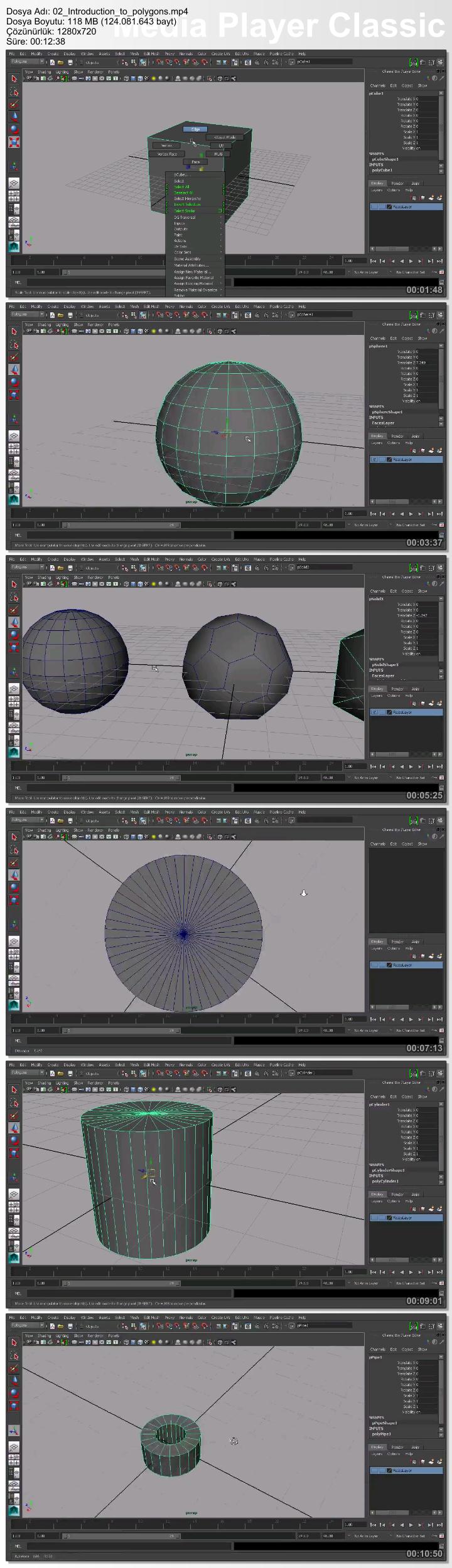Click the four-view layout icon in the 00:03:37 frame

[x=14, y=450]
